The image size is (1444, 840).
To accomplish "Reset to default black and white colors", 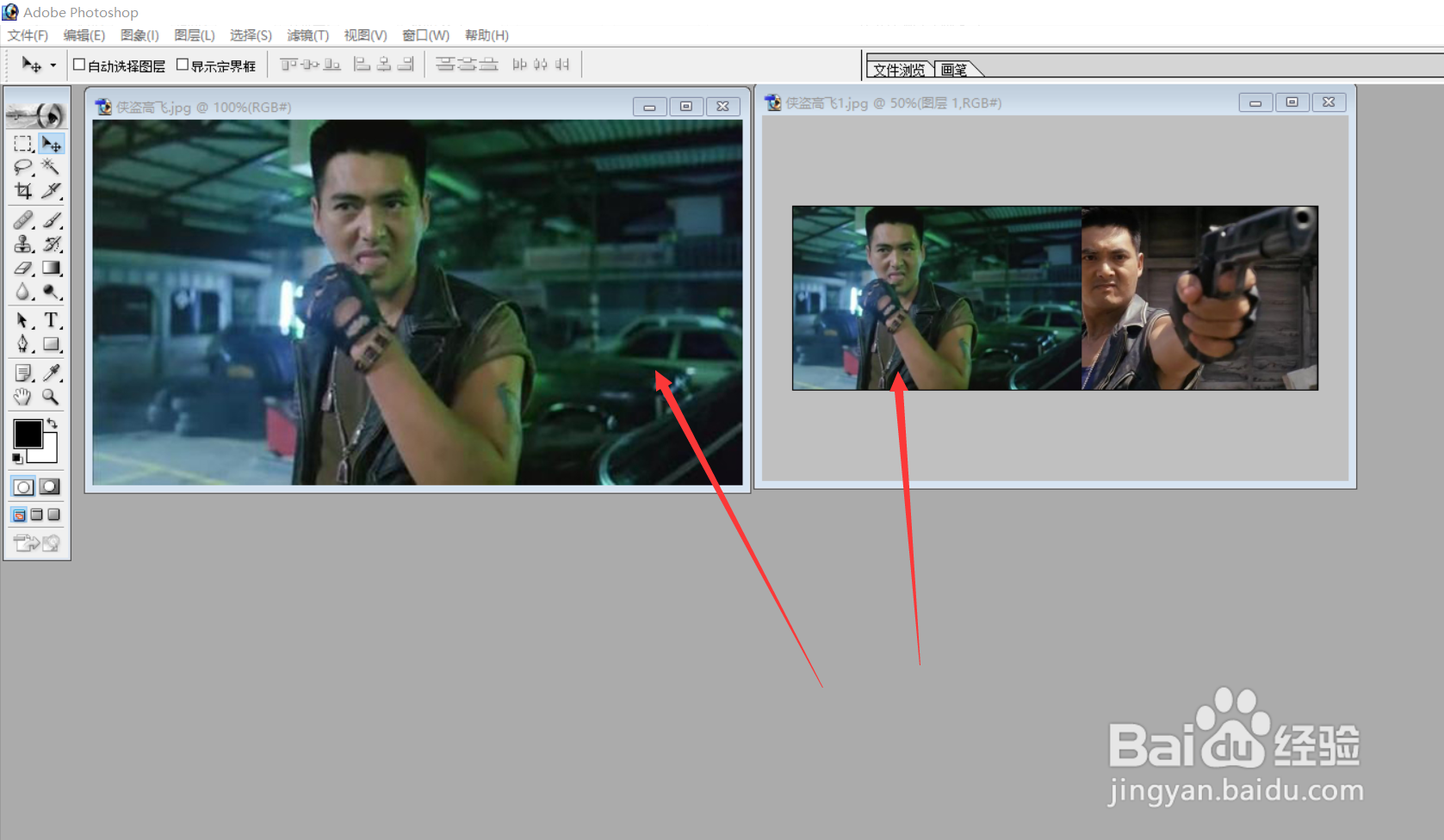I will [17, 459].
